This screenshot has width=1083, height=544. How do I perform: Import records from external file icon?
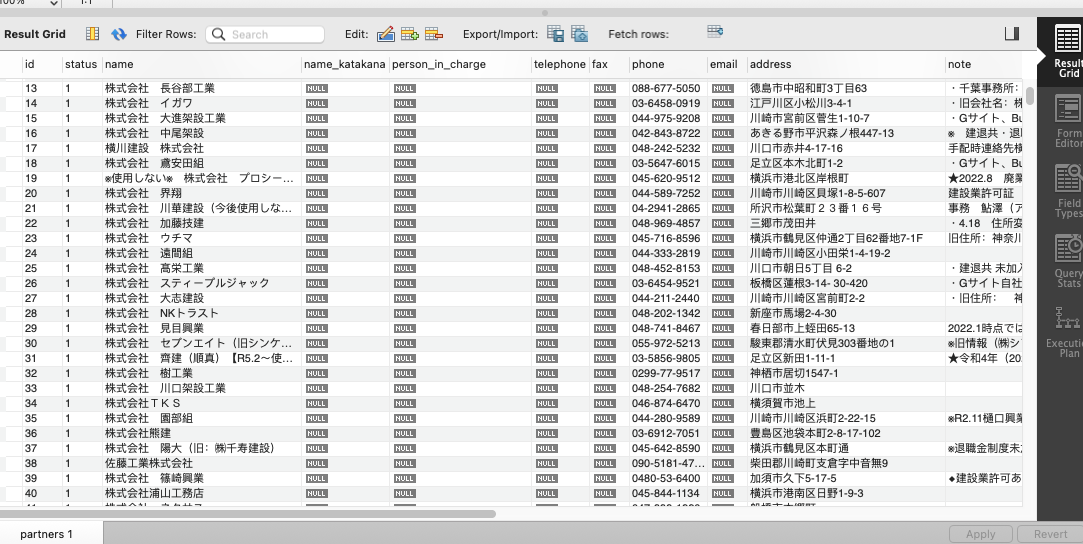click(x=579, y=34)
